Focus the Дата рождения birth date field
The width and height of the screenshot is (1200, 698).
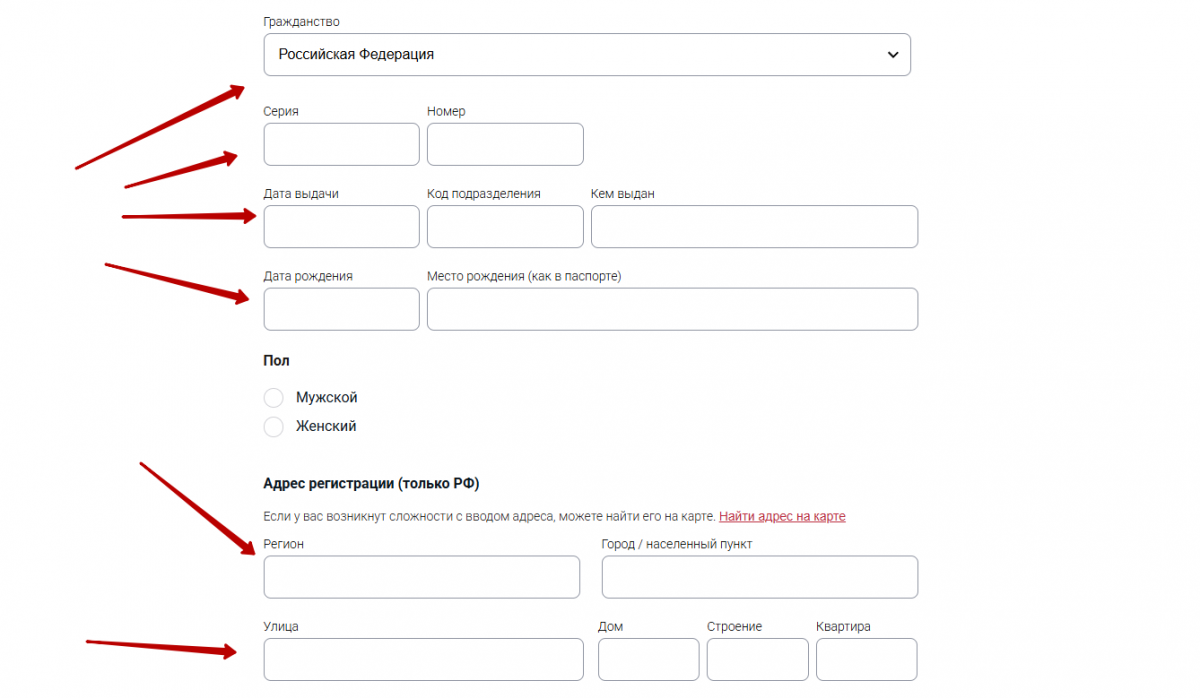[341, 309]
